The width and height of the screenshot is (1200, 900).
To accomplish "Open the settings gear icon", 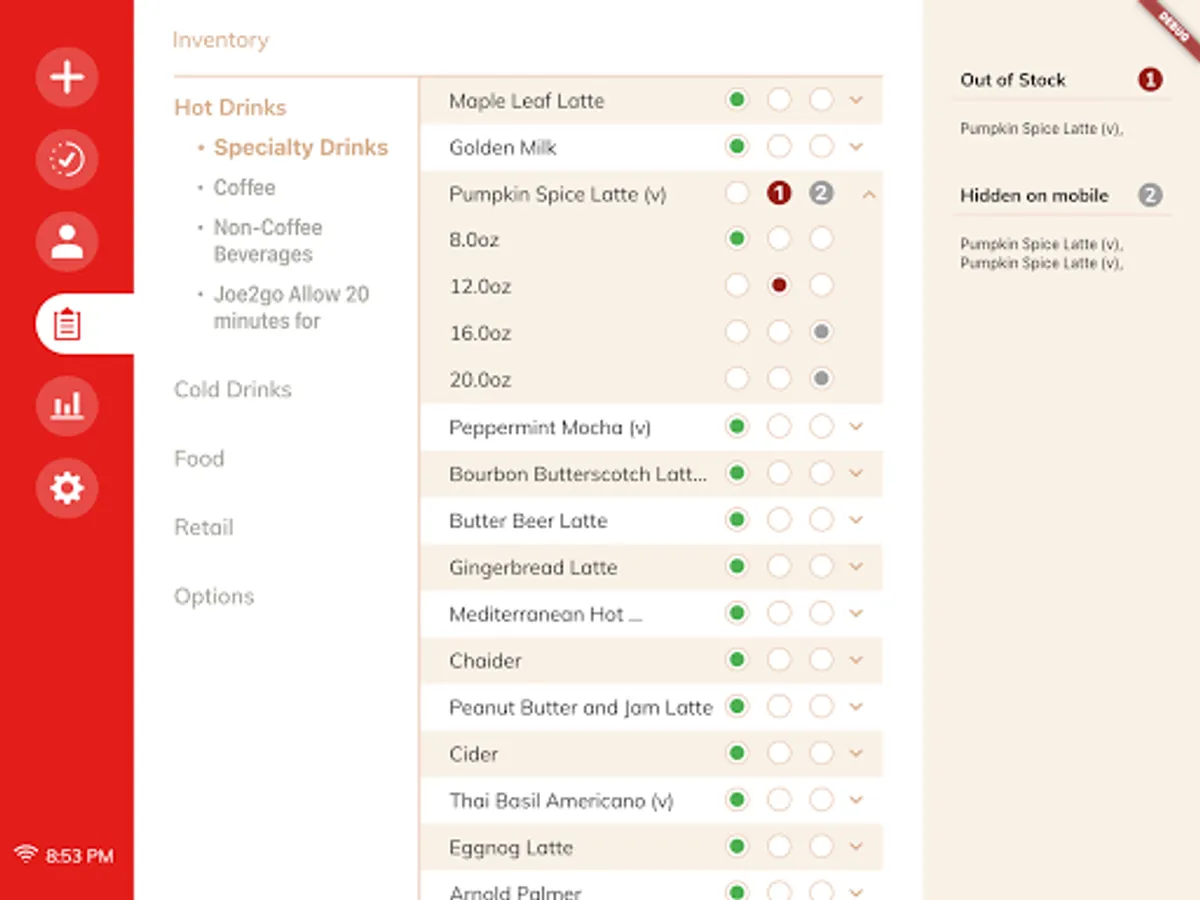I will [x=67, y=488].
